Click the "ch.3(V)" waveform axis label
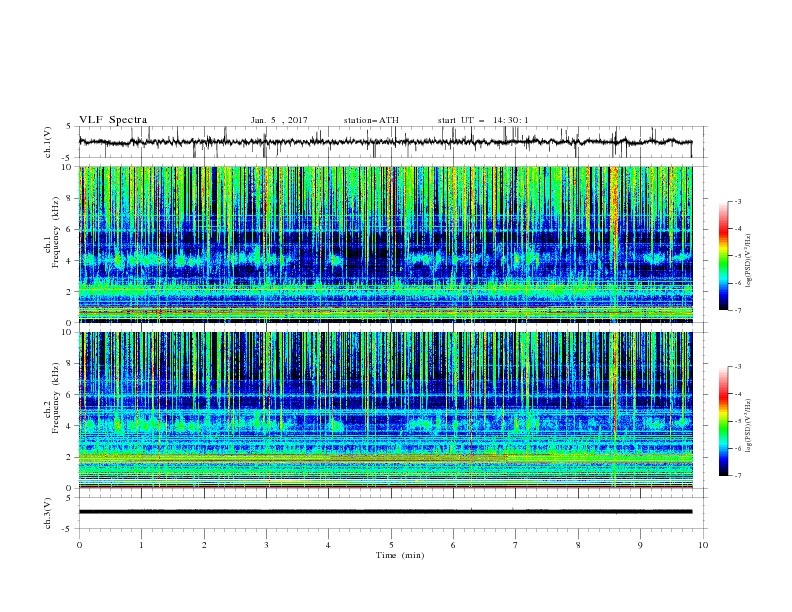 [x=48, y=513]
